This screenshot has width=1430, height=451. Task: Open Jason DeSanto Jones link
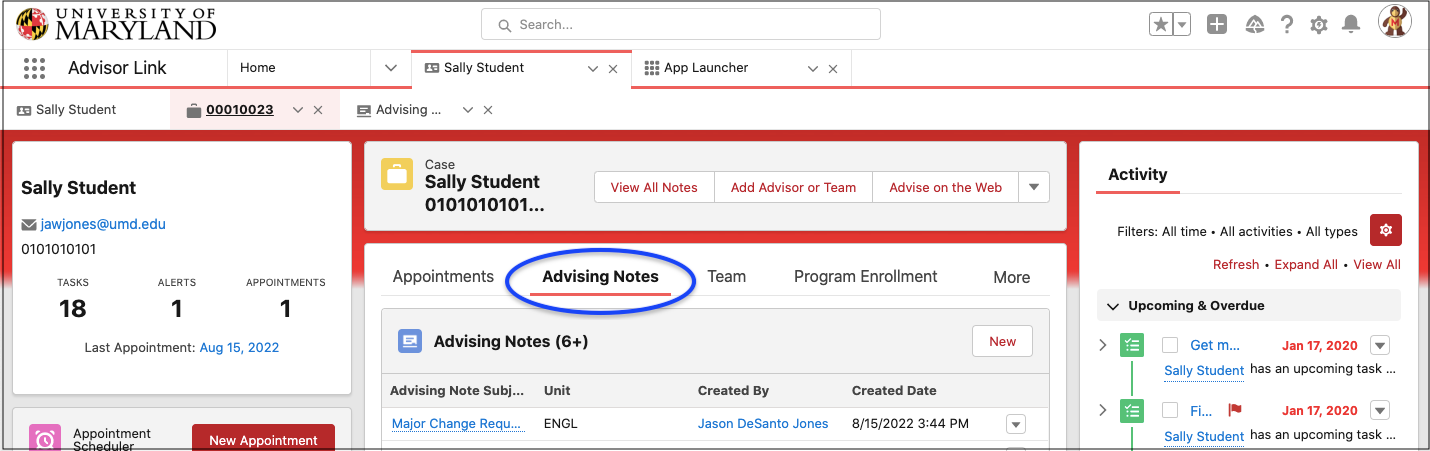763,424
